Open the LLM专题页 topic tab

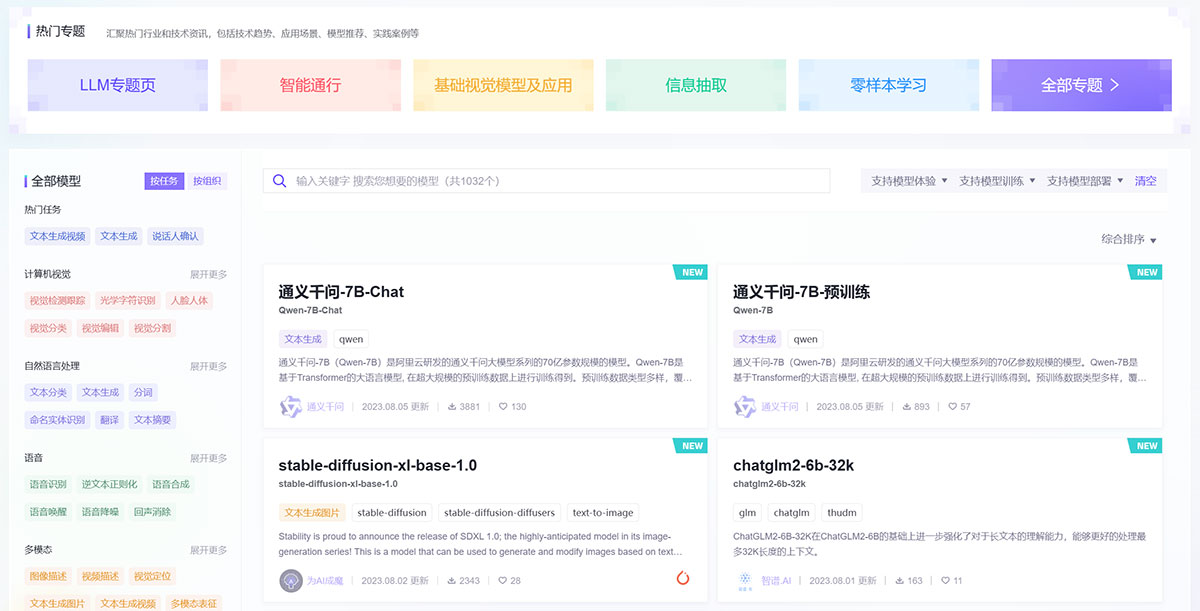pyautogui.click(x=118, y=85)
